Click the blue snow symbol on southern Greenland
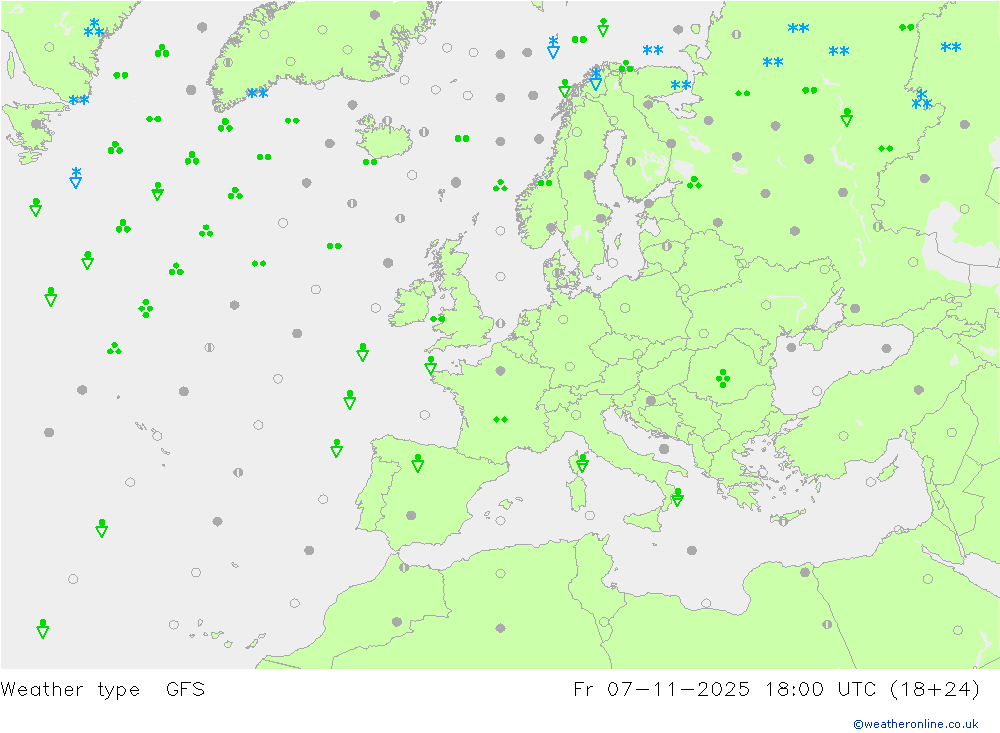 tap(258, 94)
